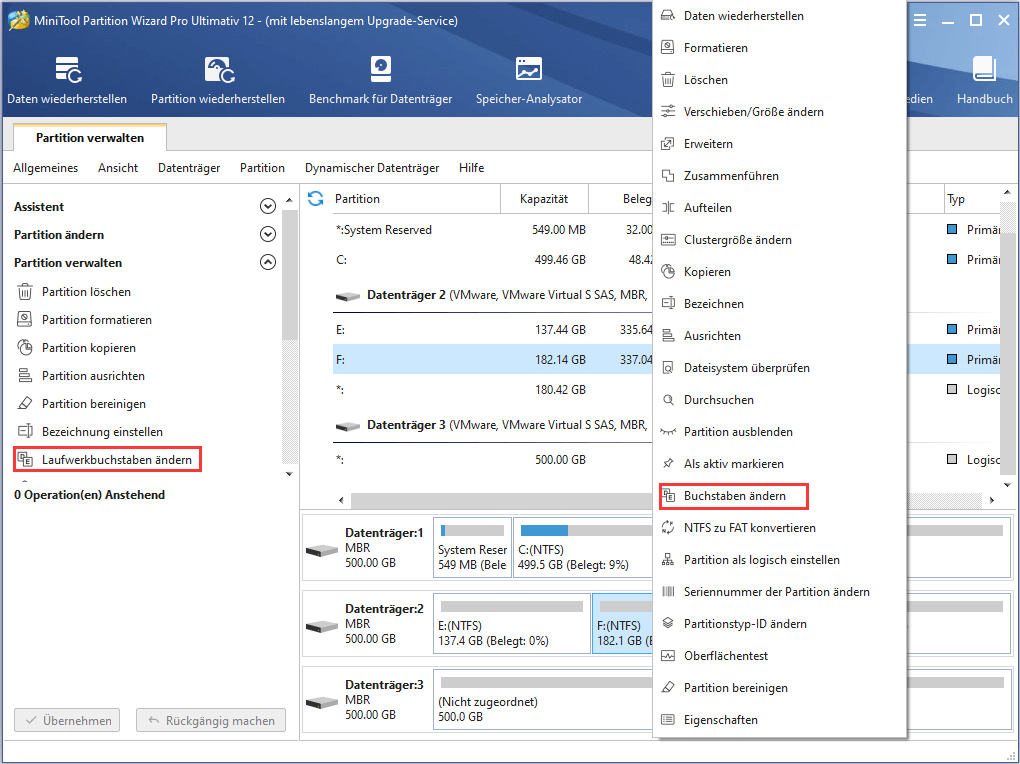Select Buchstaben ändern in context menu
This screenshot has width=1020, height=764.
pyautogui.click(x=734, y=496)
